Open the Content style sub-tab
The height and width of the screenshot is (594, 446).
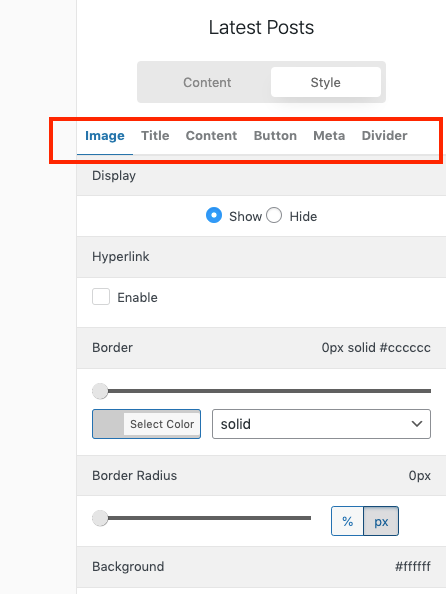point(211,136)
